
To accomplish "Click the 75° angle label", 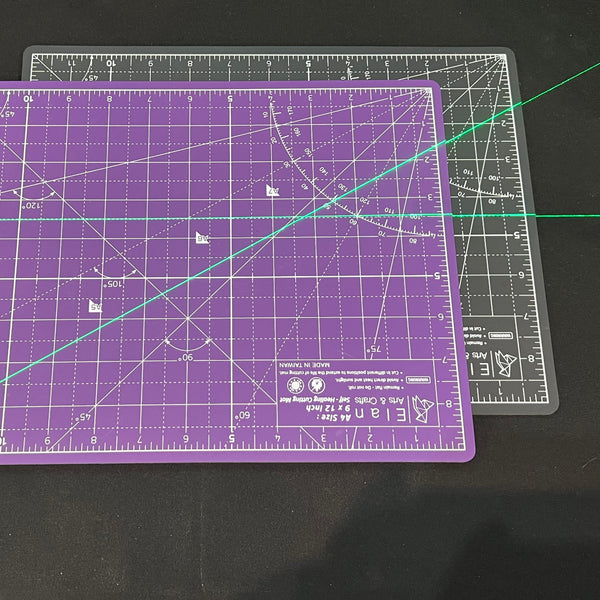I will (x=375, y=349).
